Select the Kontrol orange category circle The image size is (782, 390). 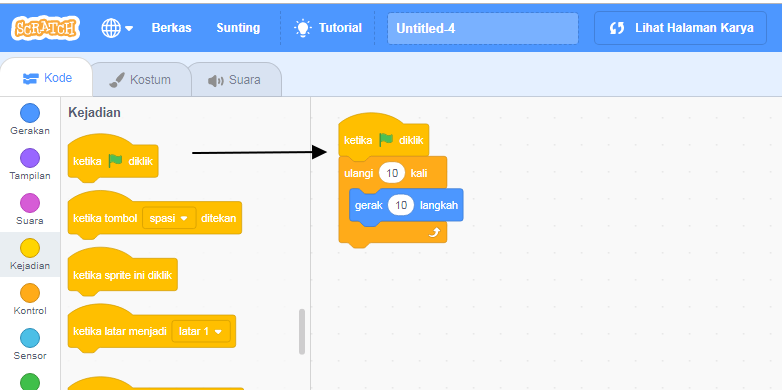(x=30, y=293)
